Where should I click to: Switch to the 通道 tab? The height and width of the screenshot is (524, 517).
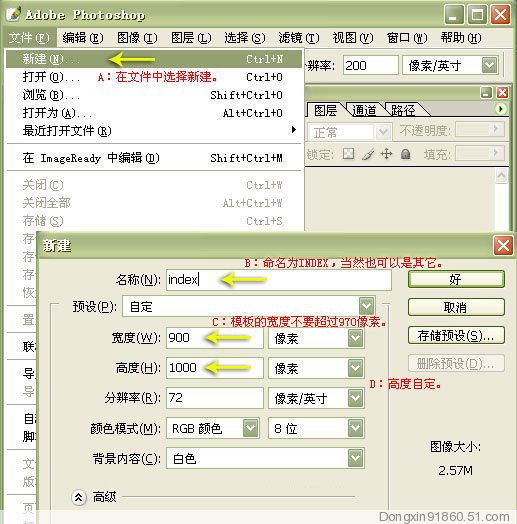pos(364,110)
